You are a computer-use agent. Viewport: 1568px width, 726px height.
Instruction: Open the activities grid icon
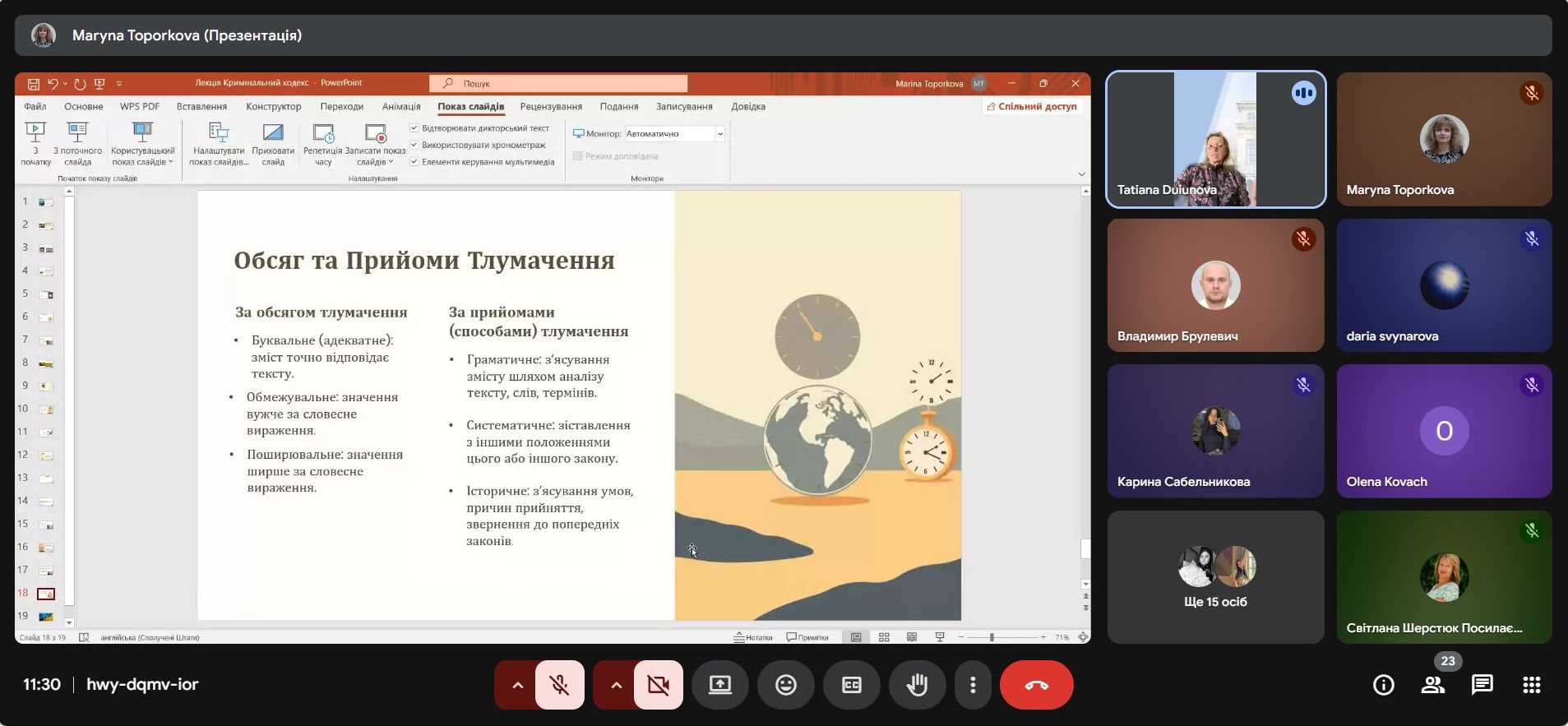click(1531, 685)
